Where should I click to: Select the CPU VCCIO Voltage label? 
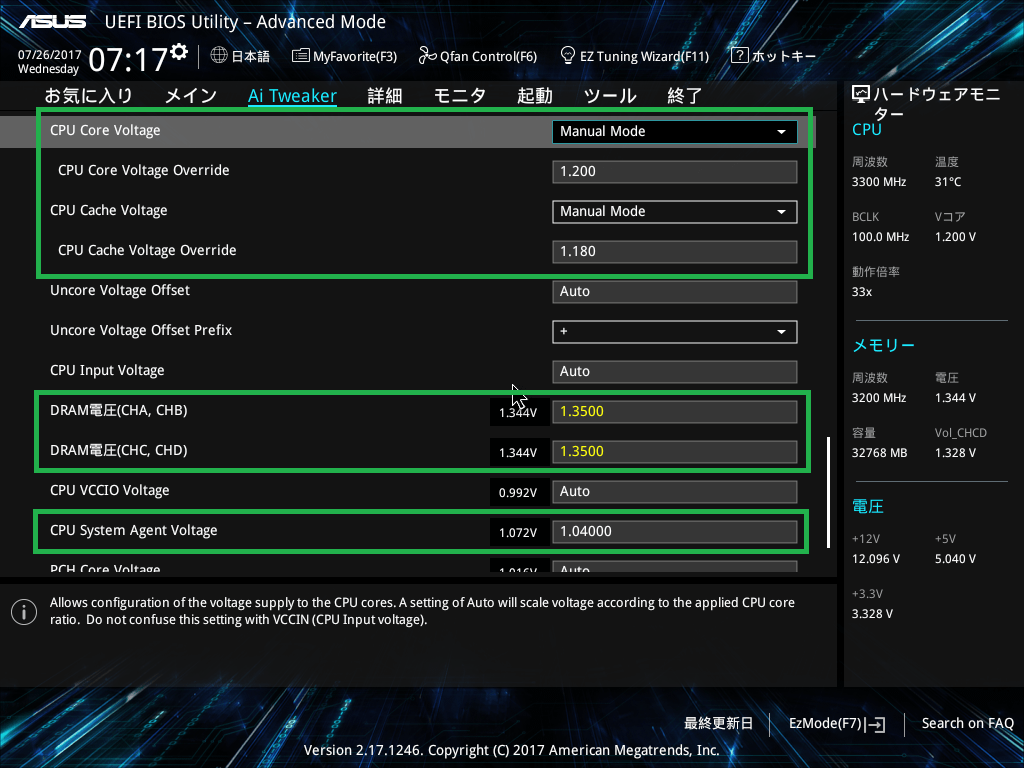(x=110, y=490)
